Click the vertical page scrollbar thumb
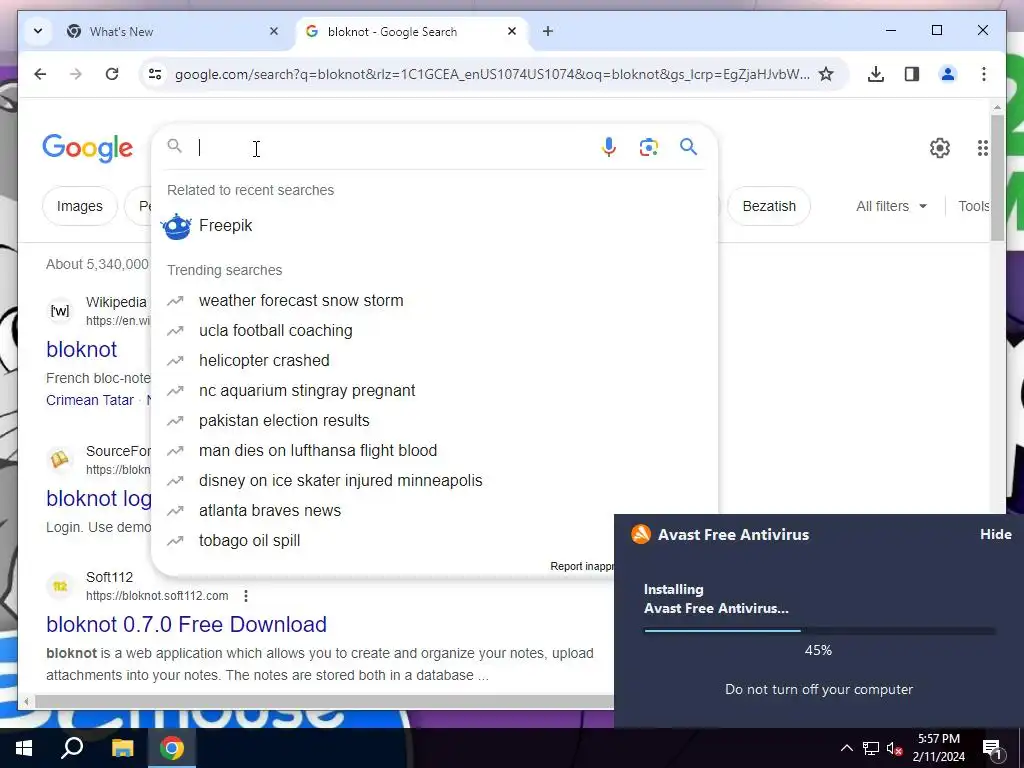 [997, 178]
